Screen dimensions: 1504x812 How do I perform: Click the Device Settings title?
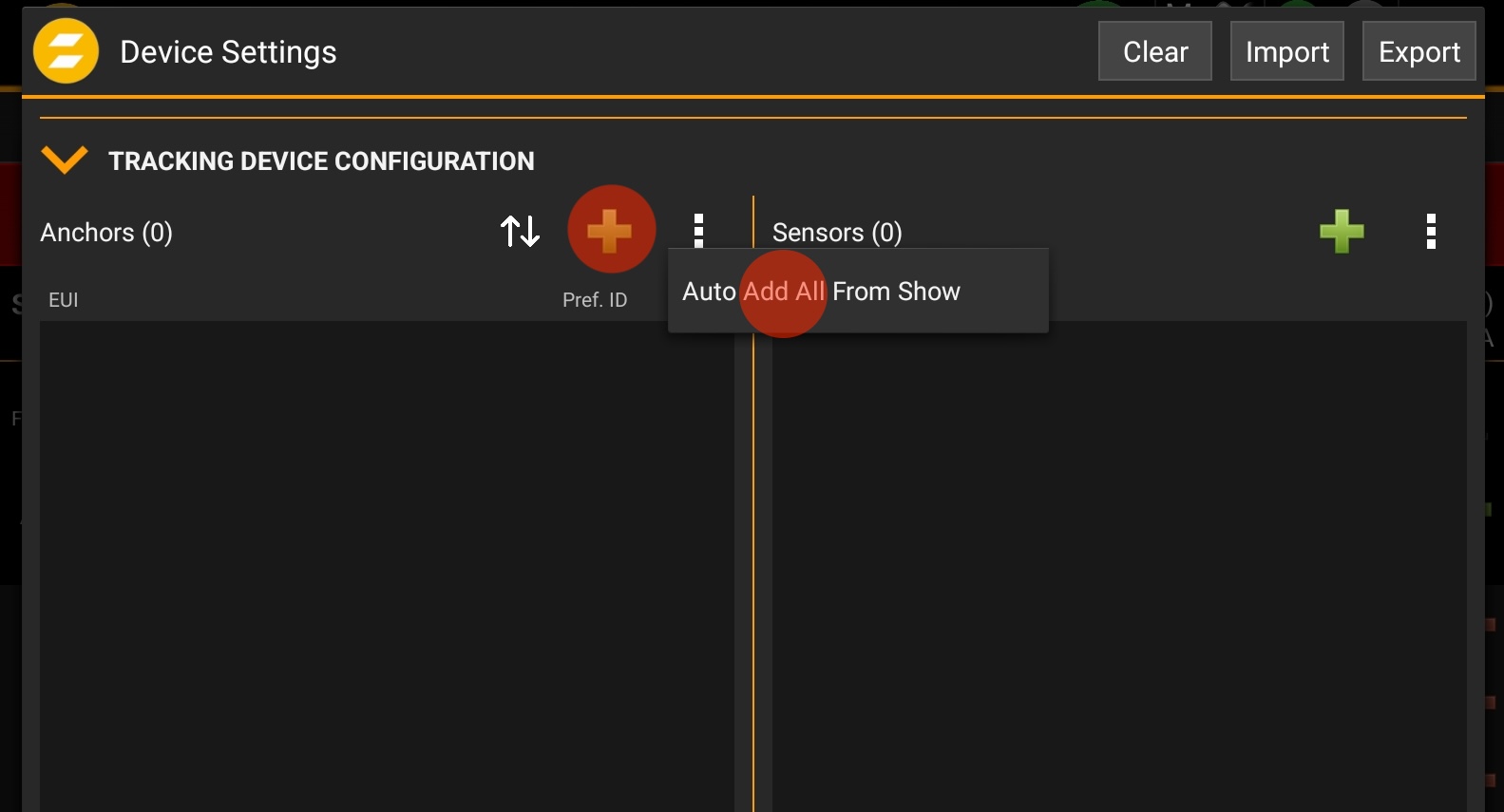click(x=228, y=52)
